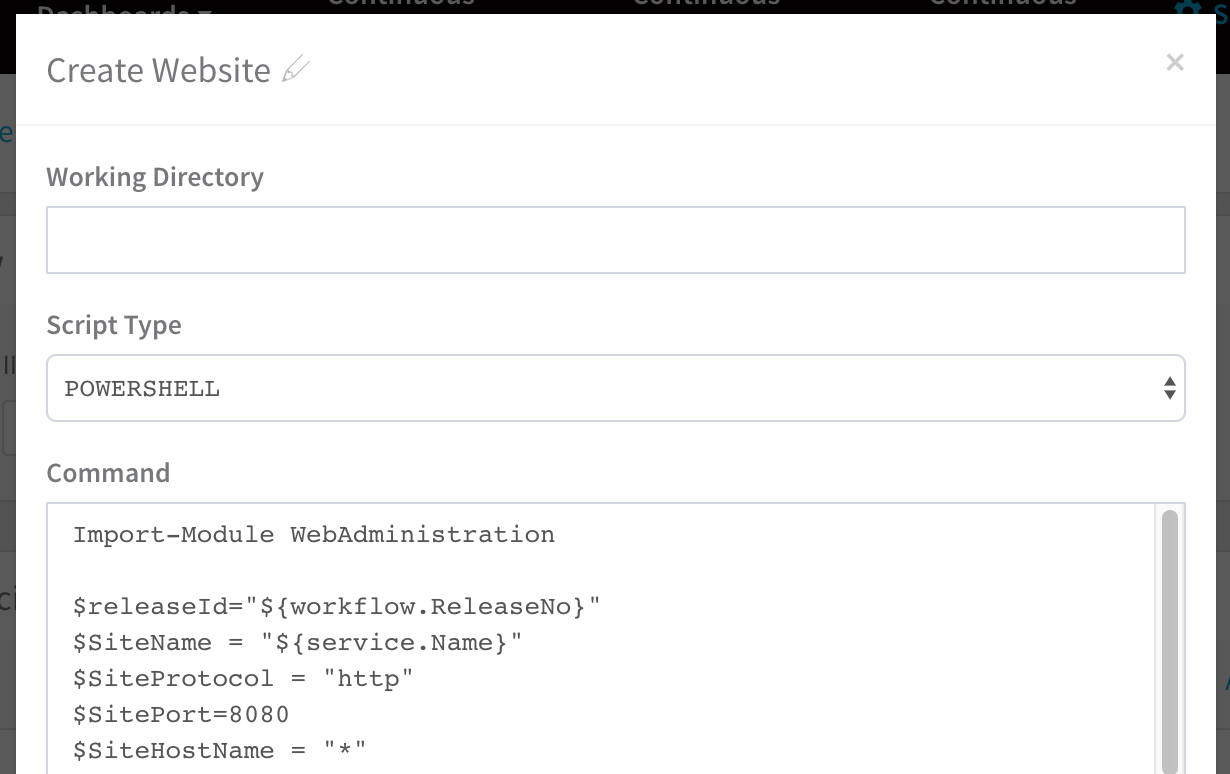The image size is (1230, 774).
Task: Place cursor on the $SitePort=8080 line
Action: click(x=181, y=715)
